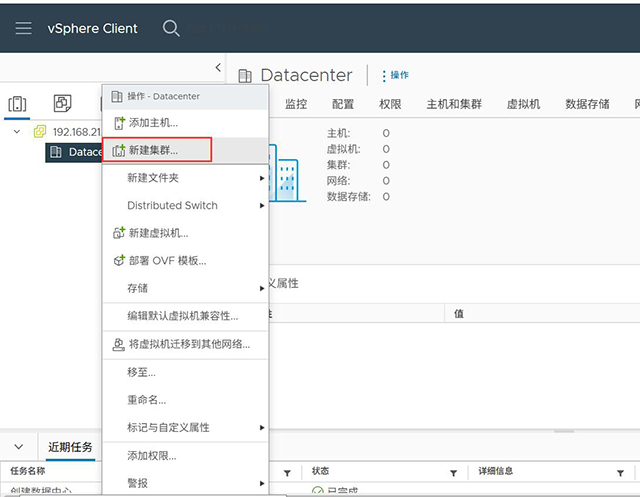This screenshot has height=497, width=640.
Task: Open the 数据存储 tab
Action: (x=587, y=104)
